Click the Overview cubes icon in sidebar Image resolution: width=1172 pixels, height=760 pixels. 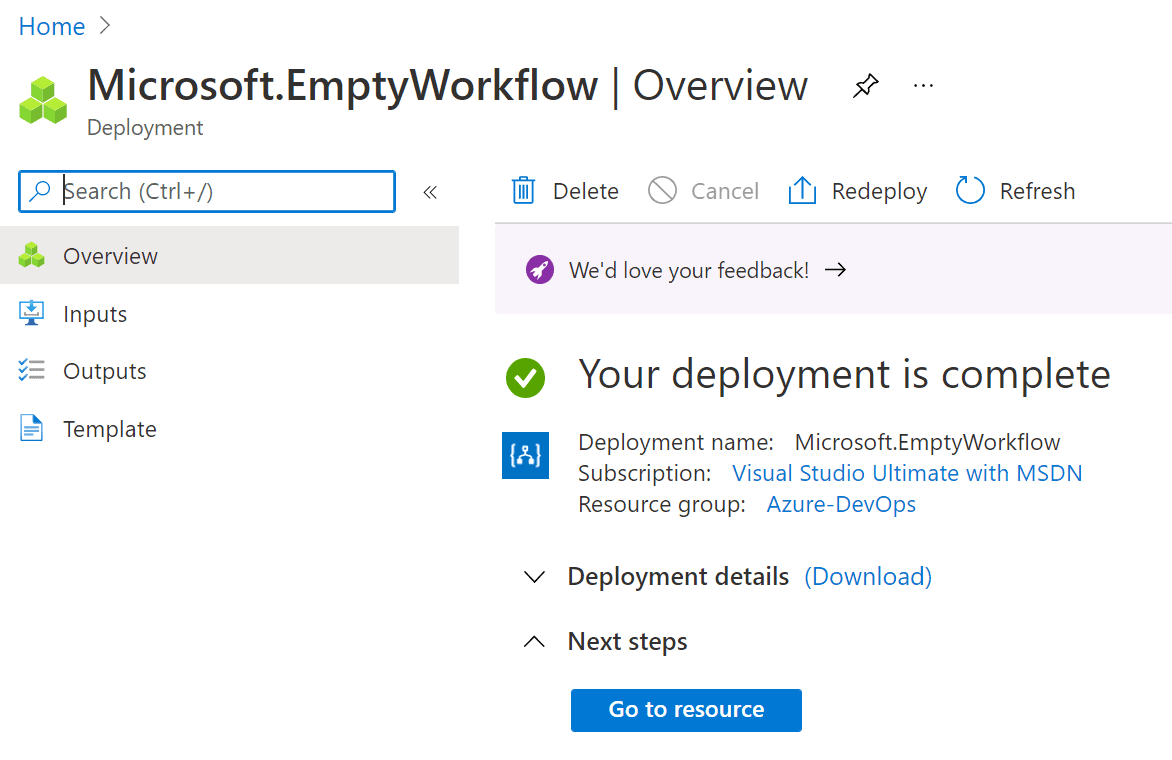pyautogui.click(x=31, y=256)
